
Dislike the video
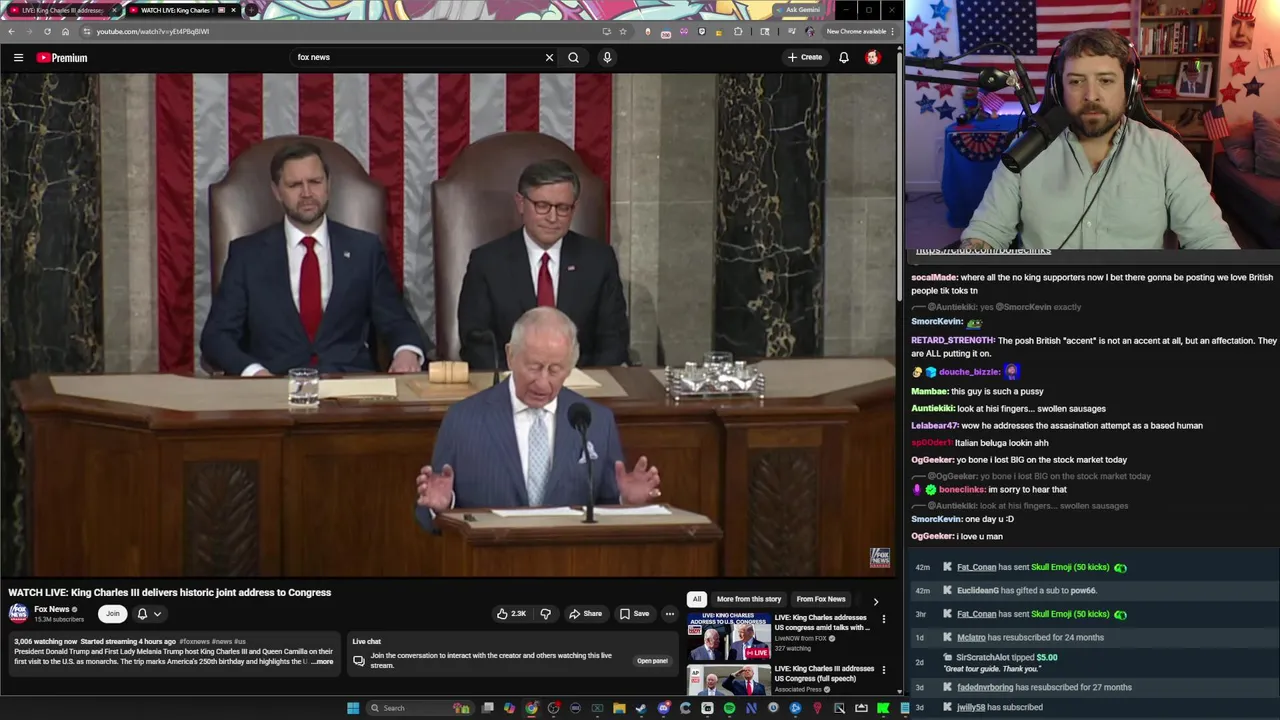point(545,614)
